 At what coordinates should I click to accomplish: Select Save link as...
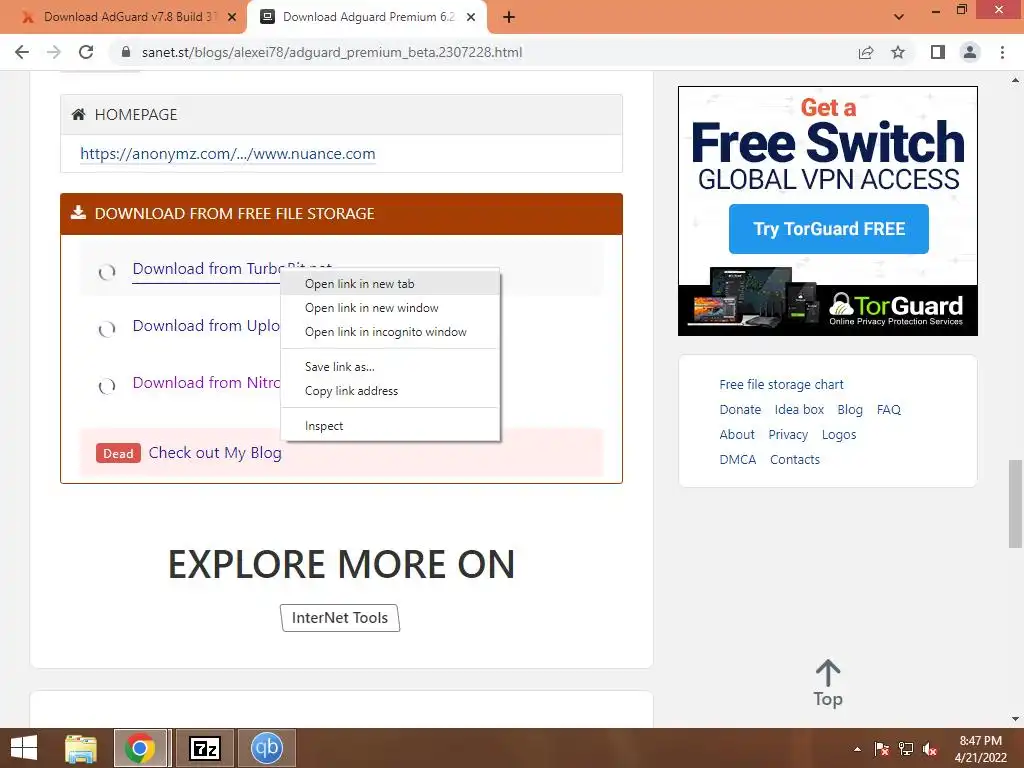coord(391,366)
